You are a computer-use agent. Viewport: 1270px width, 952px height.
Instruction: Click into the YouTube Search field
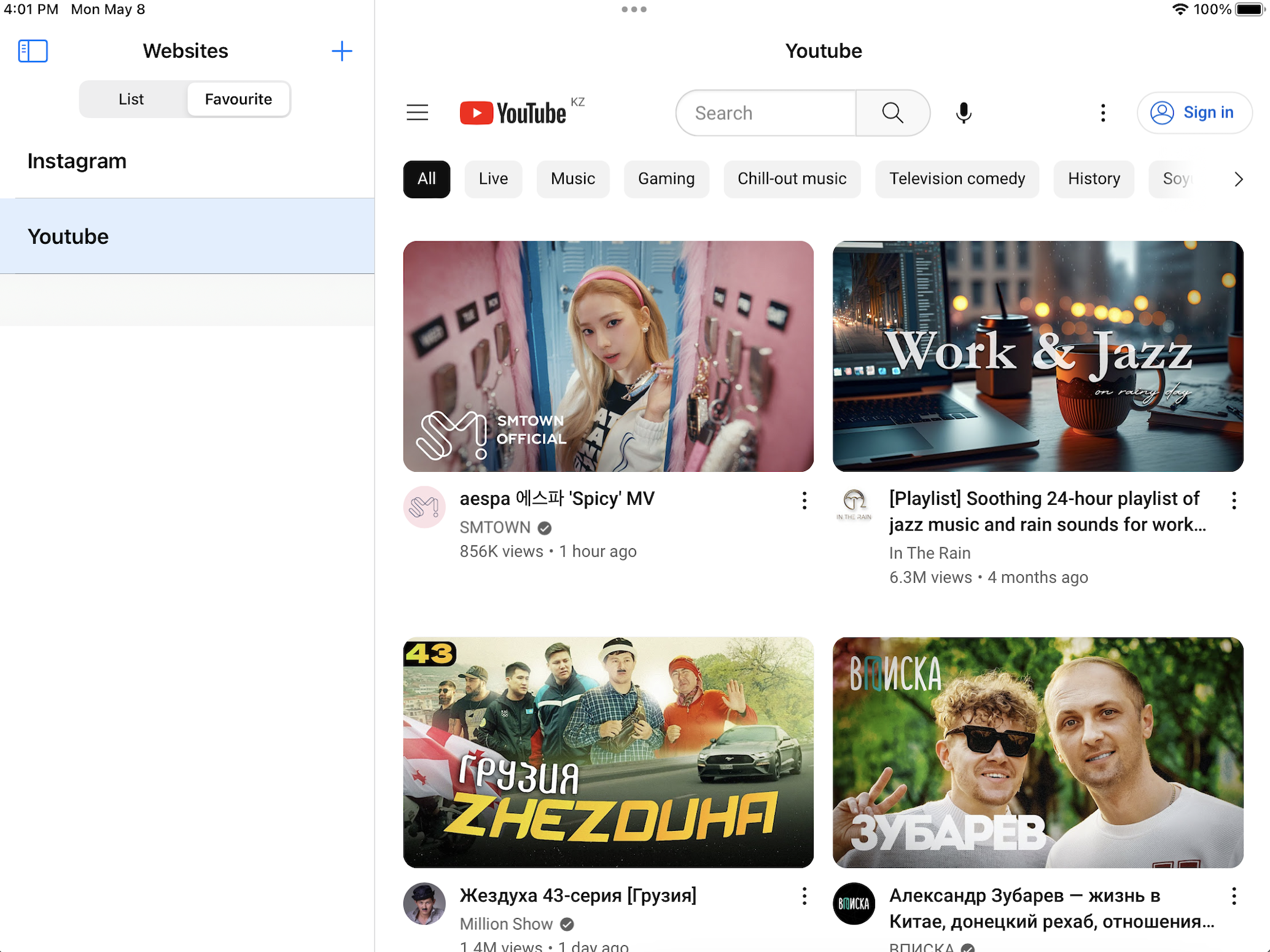[x=766, y=113]
